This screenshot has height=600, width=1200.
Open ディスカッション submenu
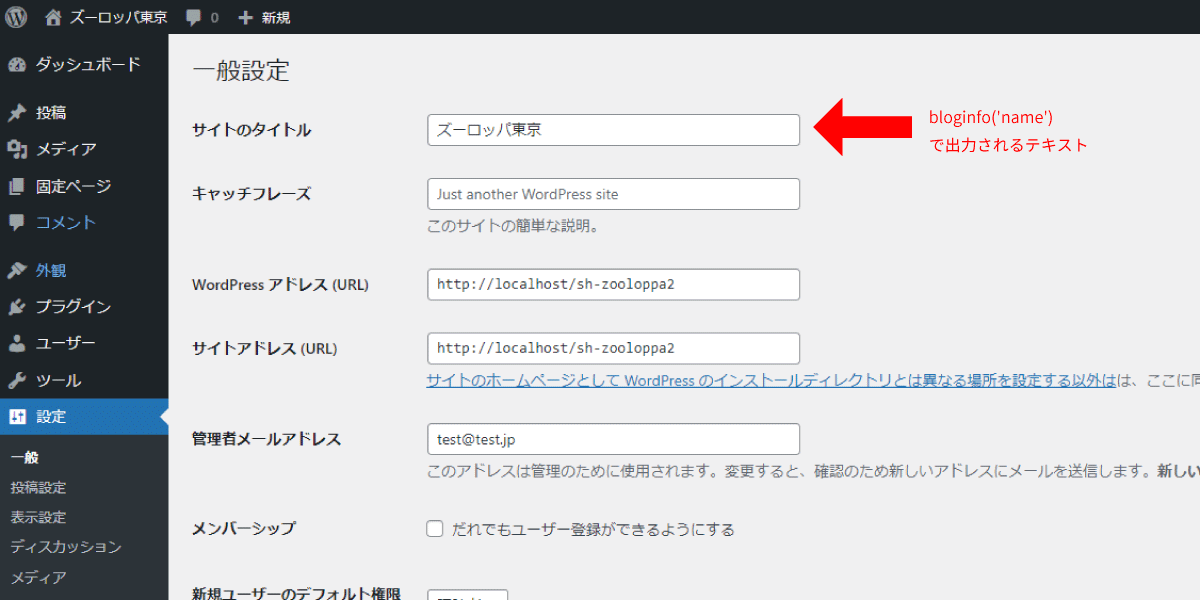(66, 547)
